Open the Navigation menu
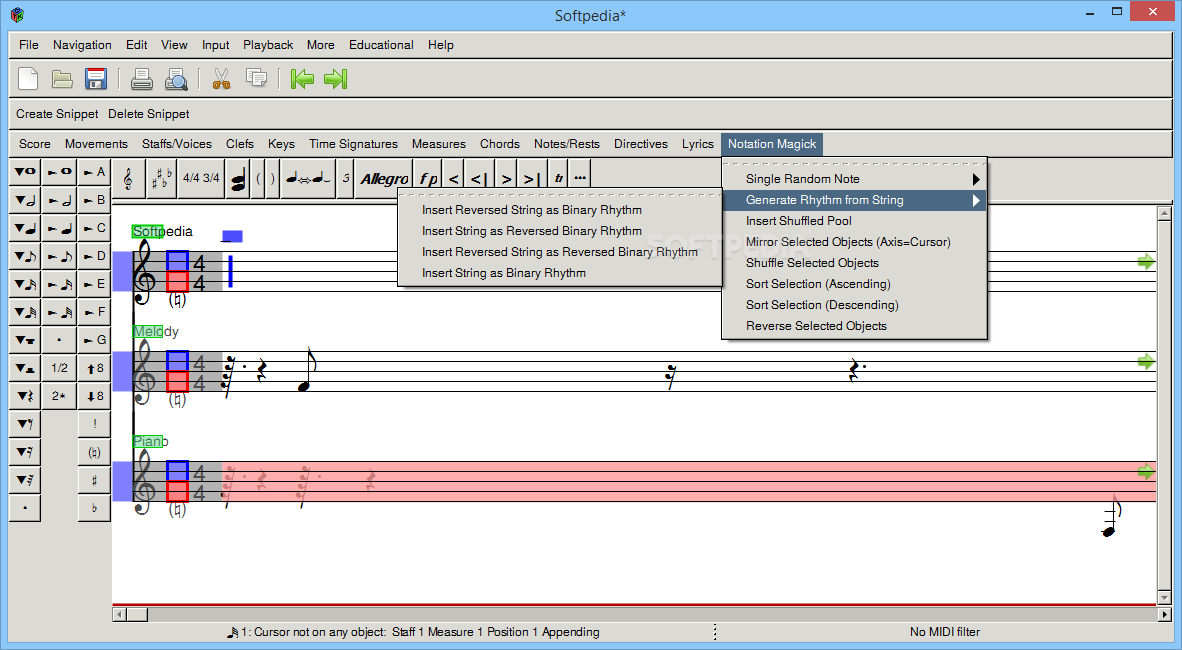The height and width of the screenshot is (650, 1182). [x=82, y=45]
